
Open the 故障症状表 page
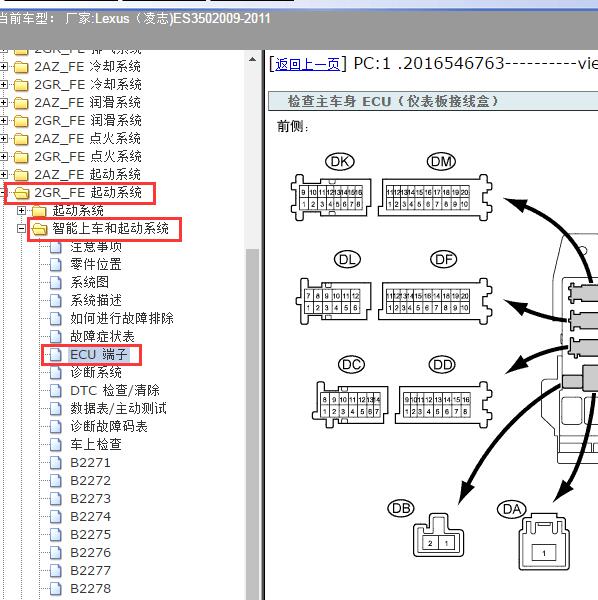pos(102,337)
